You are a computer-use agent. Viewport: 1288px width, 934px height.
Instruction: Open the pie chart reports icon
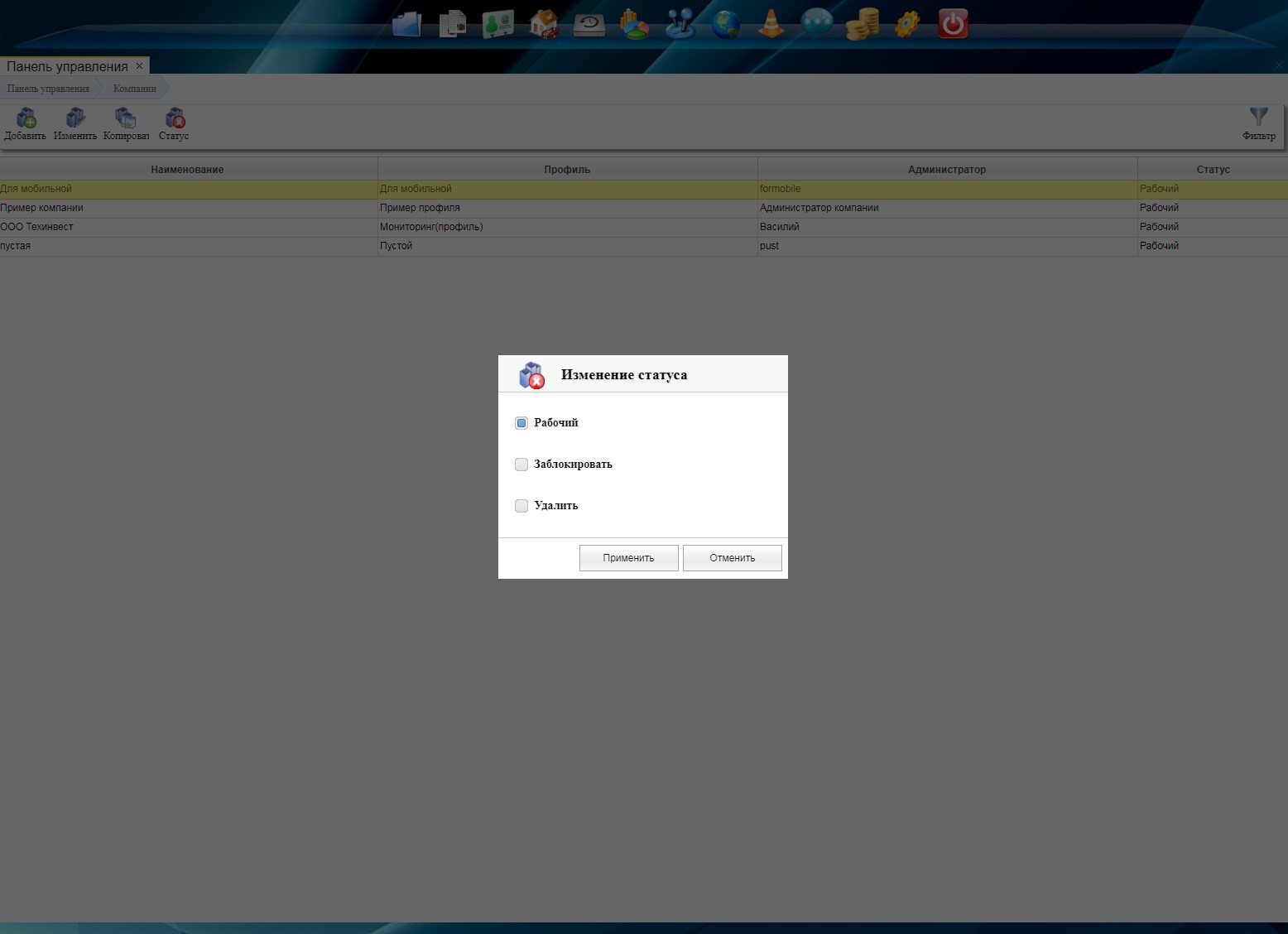(635, 24)
